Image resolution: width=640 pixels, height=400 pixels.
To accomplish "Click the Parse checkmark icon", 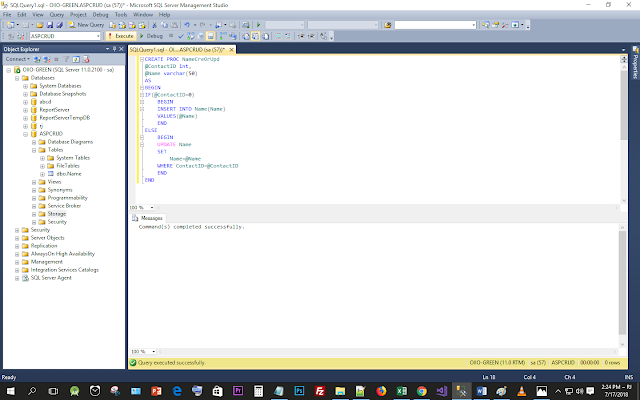I will (181, 36).
